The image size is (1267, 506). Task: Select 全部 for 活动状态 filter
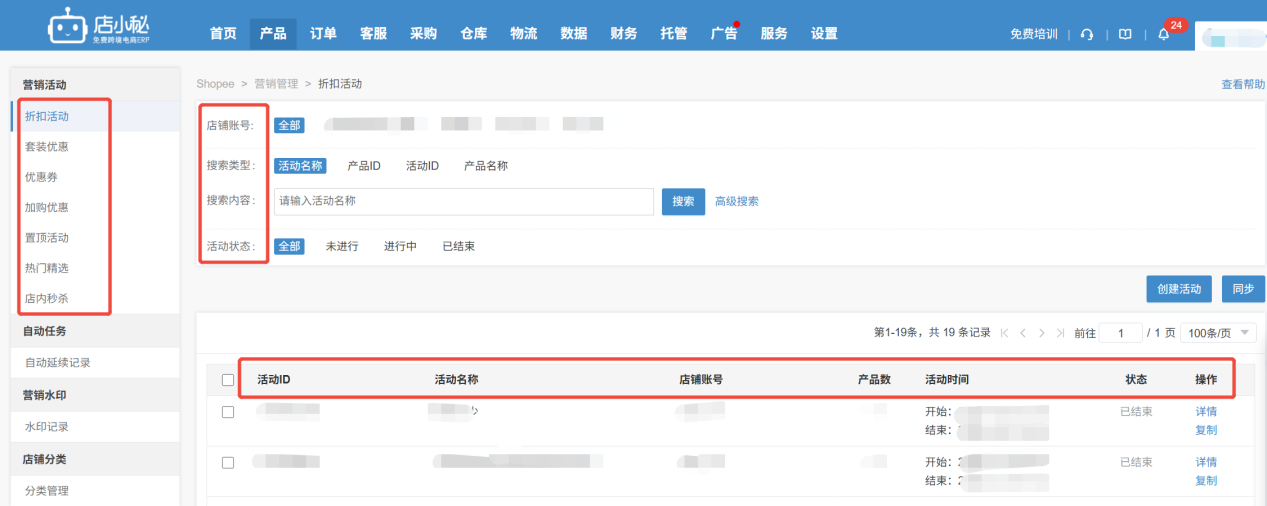point(289,246)
